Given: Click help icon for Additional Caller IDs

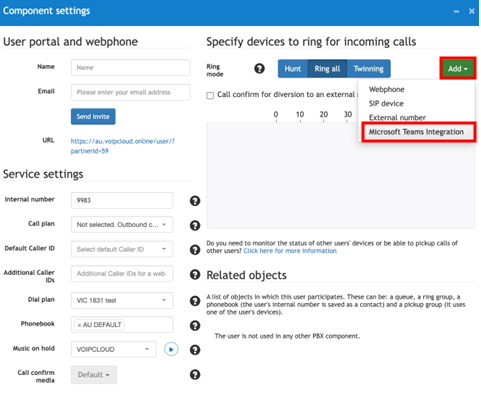Looking at the screenshot, I should [195, 274].
